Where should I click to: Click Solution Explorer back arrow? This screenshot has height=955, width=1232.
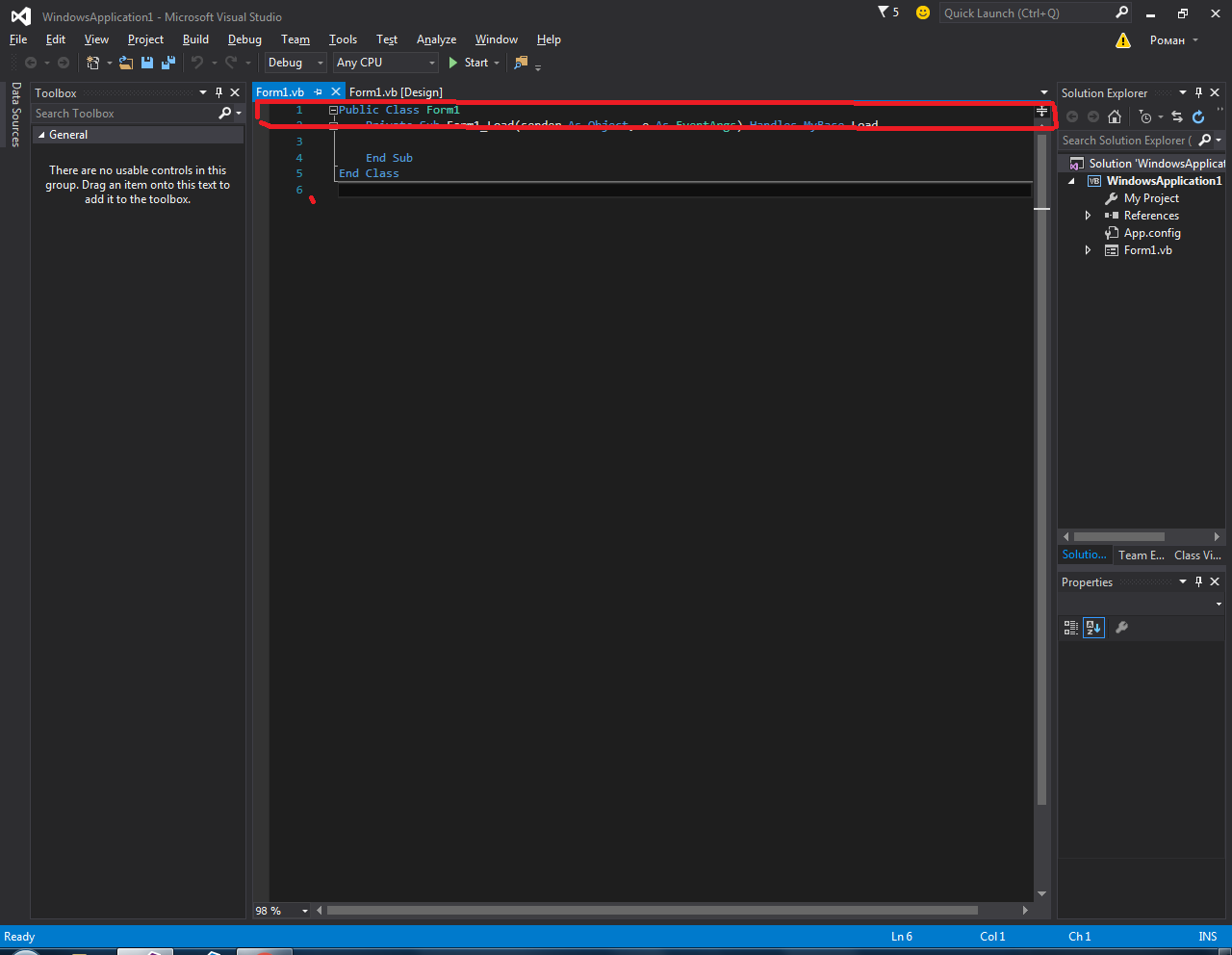tap(1072, 116)
